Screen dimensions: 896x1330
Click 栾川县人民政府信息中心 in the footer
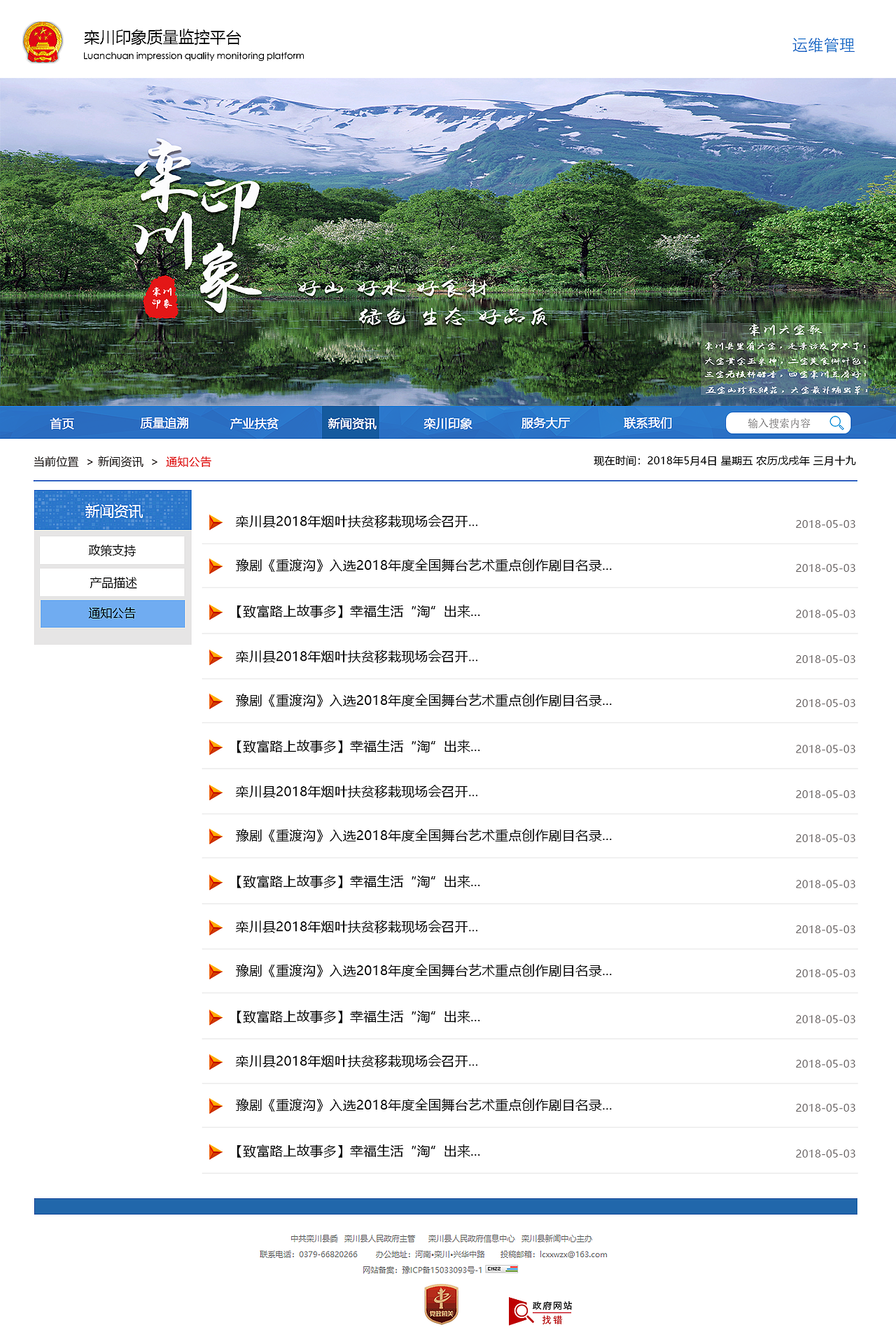pos(471,1238)
